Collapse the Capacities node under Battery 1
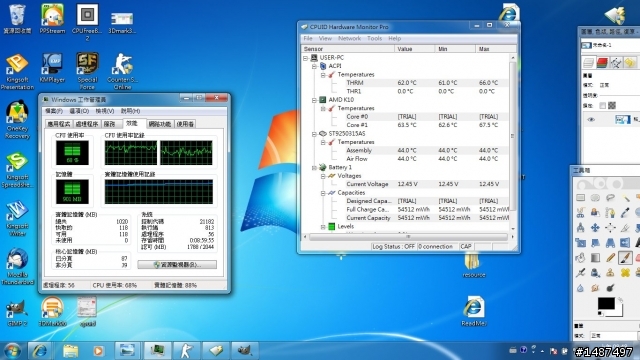Image resolution: width=640 pixels, height=360 pixels. (x=323, y=193)
